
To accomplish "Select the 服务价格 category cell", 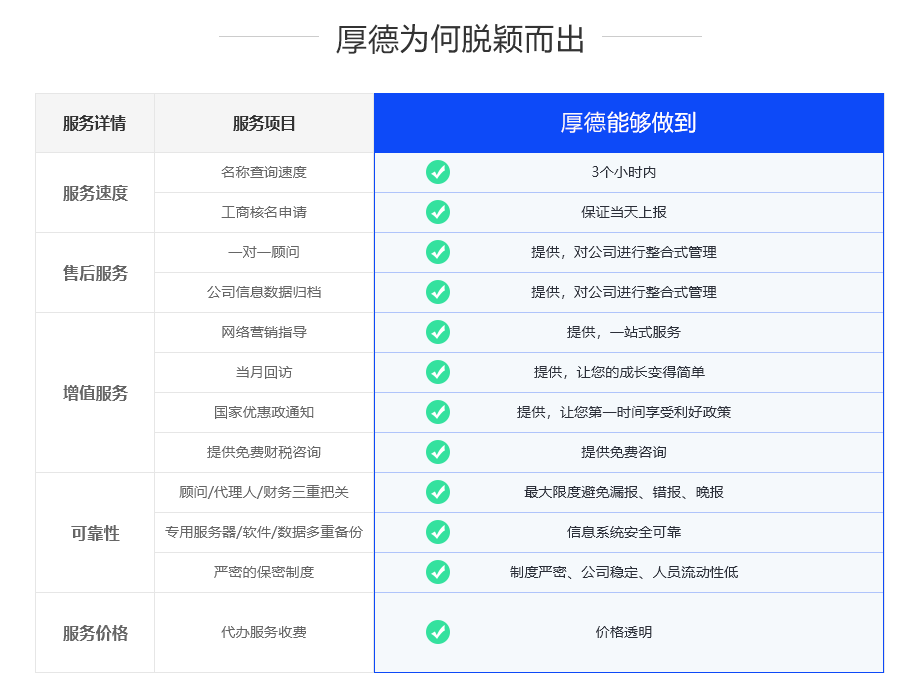I will pos(95,633).
